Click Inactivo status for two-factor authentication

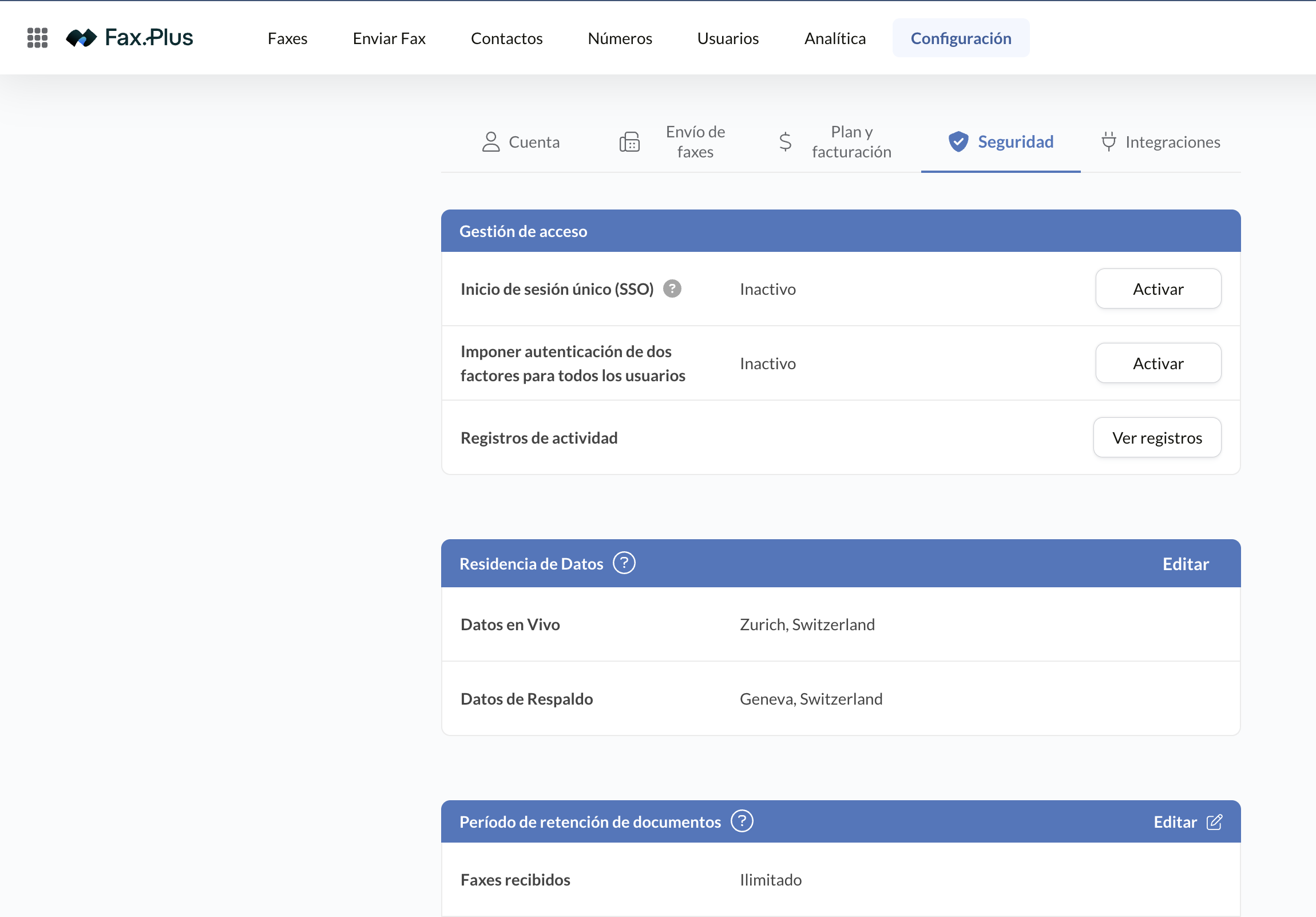tap(768, 363)
